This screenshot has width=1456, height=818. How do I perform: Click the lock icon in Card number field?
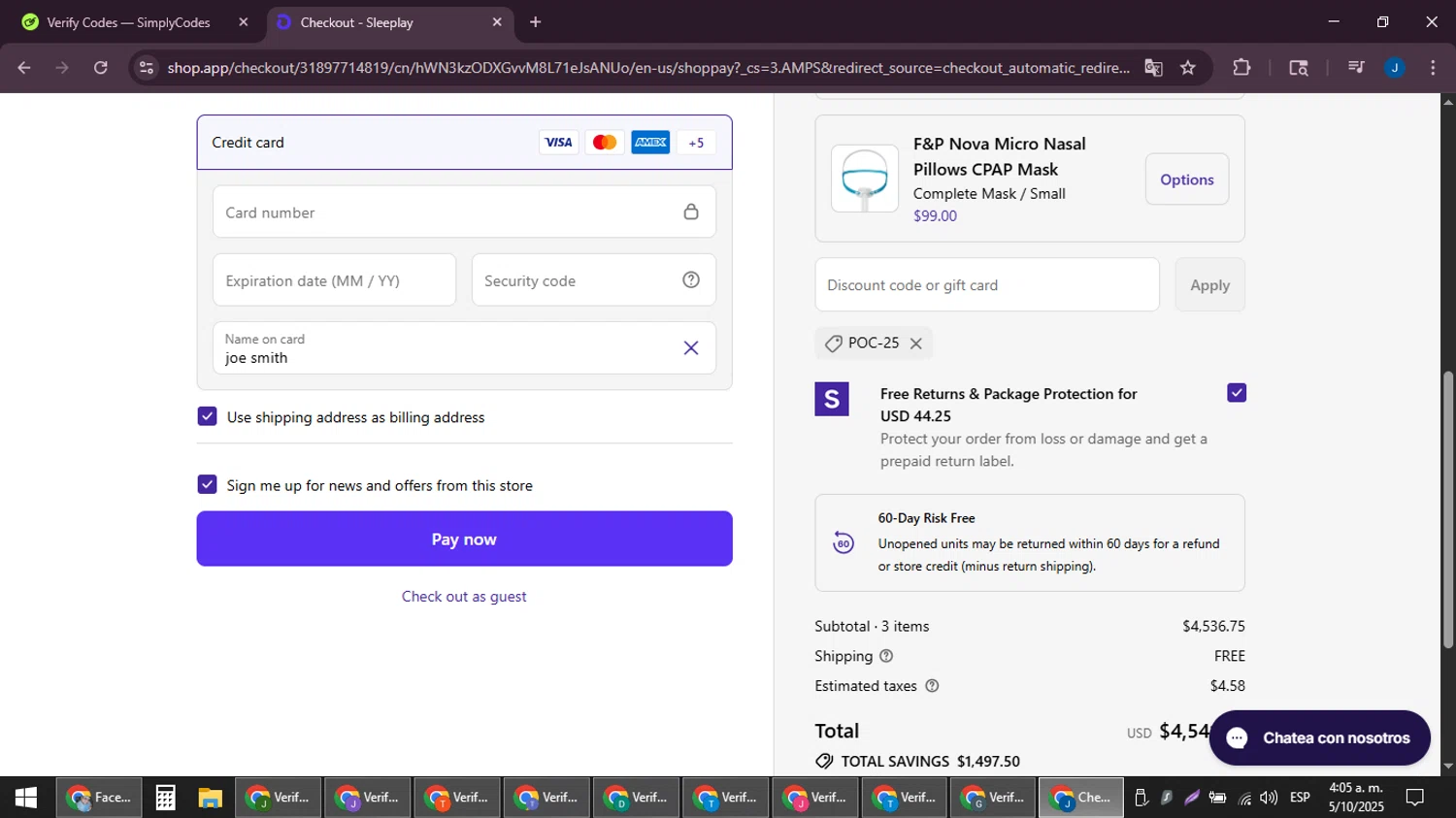(x=691, y=212)
